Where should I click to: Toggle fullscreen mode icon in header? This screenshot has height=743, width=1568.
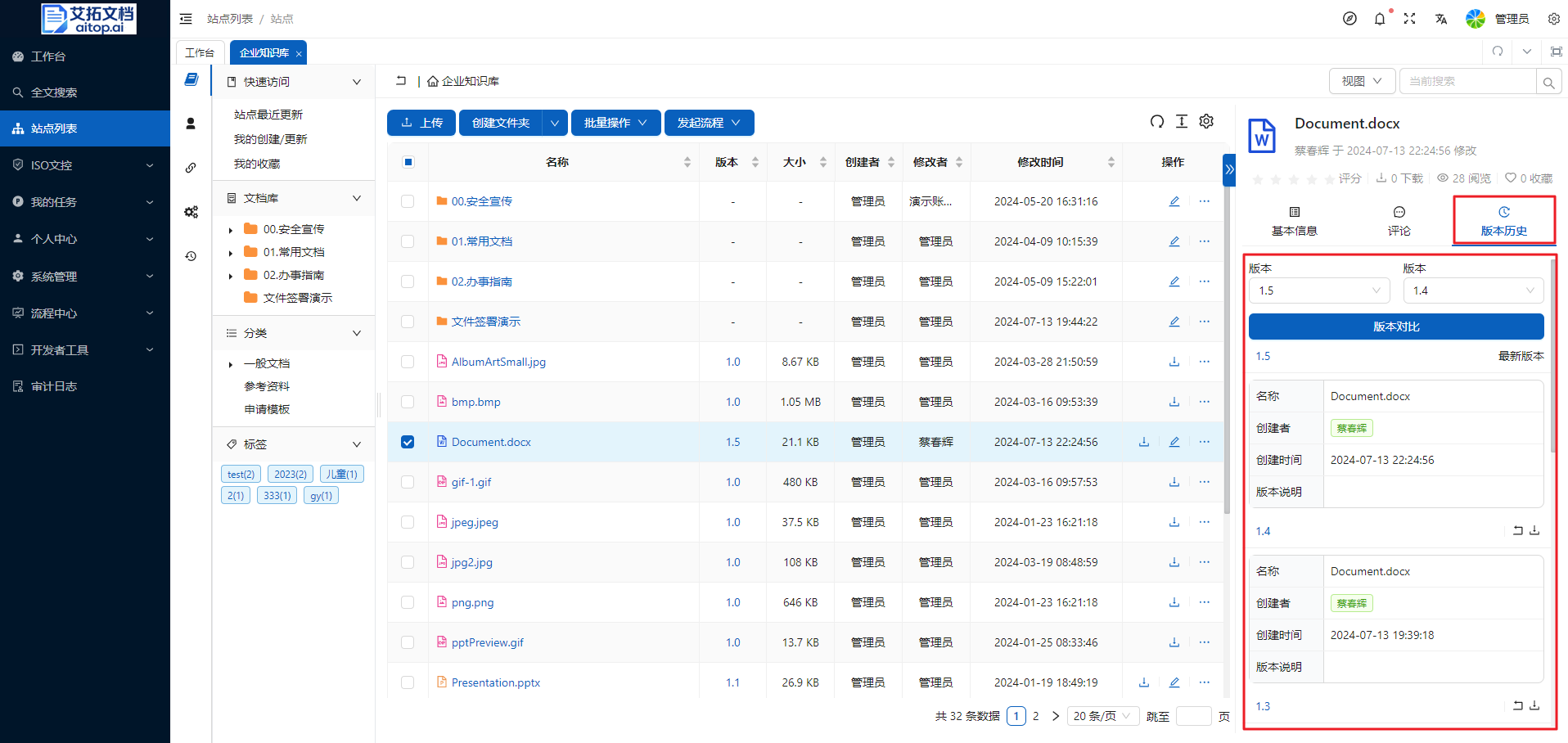(1409, 19)
